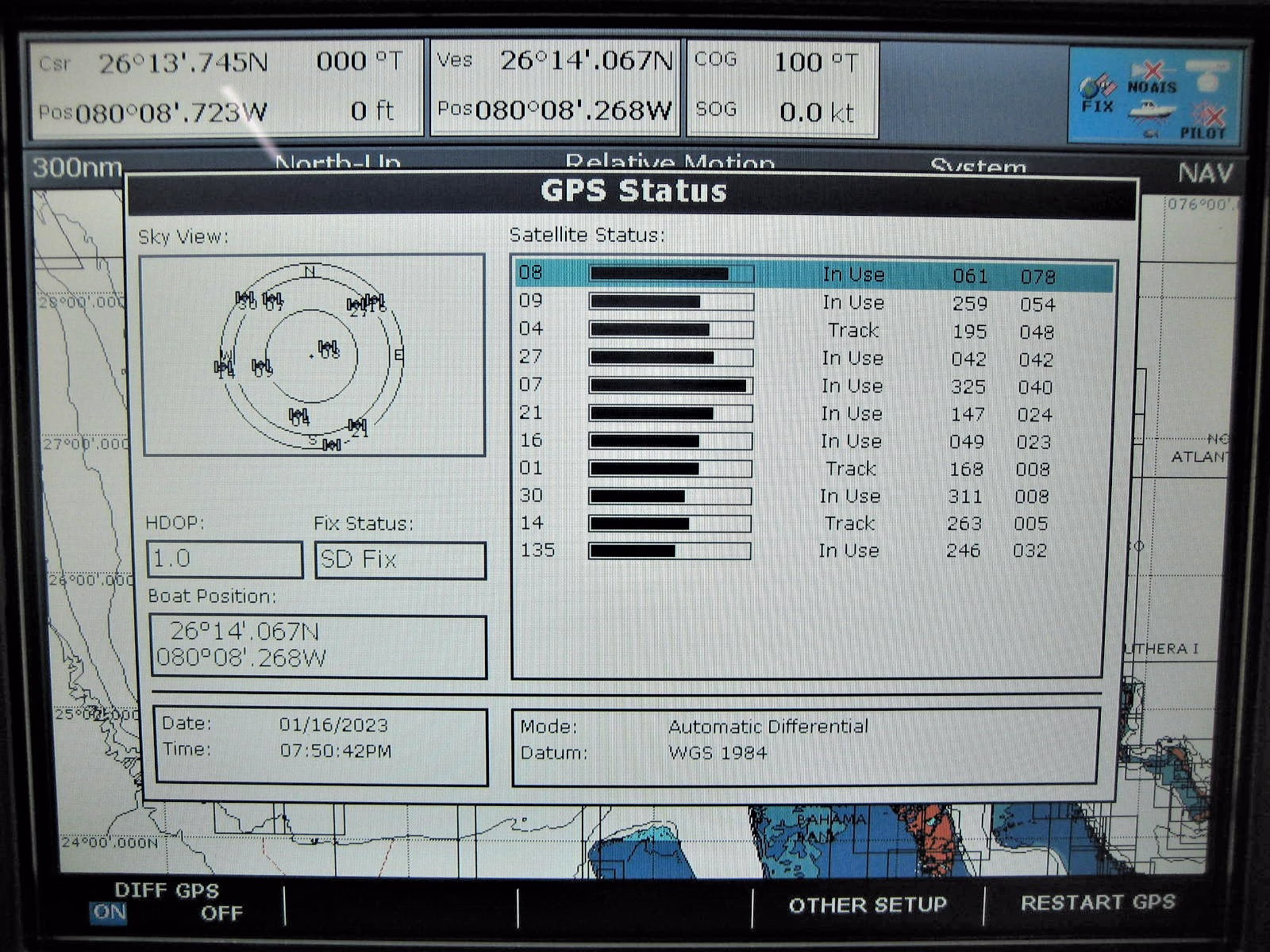Click the signal strength bar for satellite 07
The image size is (1270, 952).
[x=671, y=386]
